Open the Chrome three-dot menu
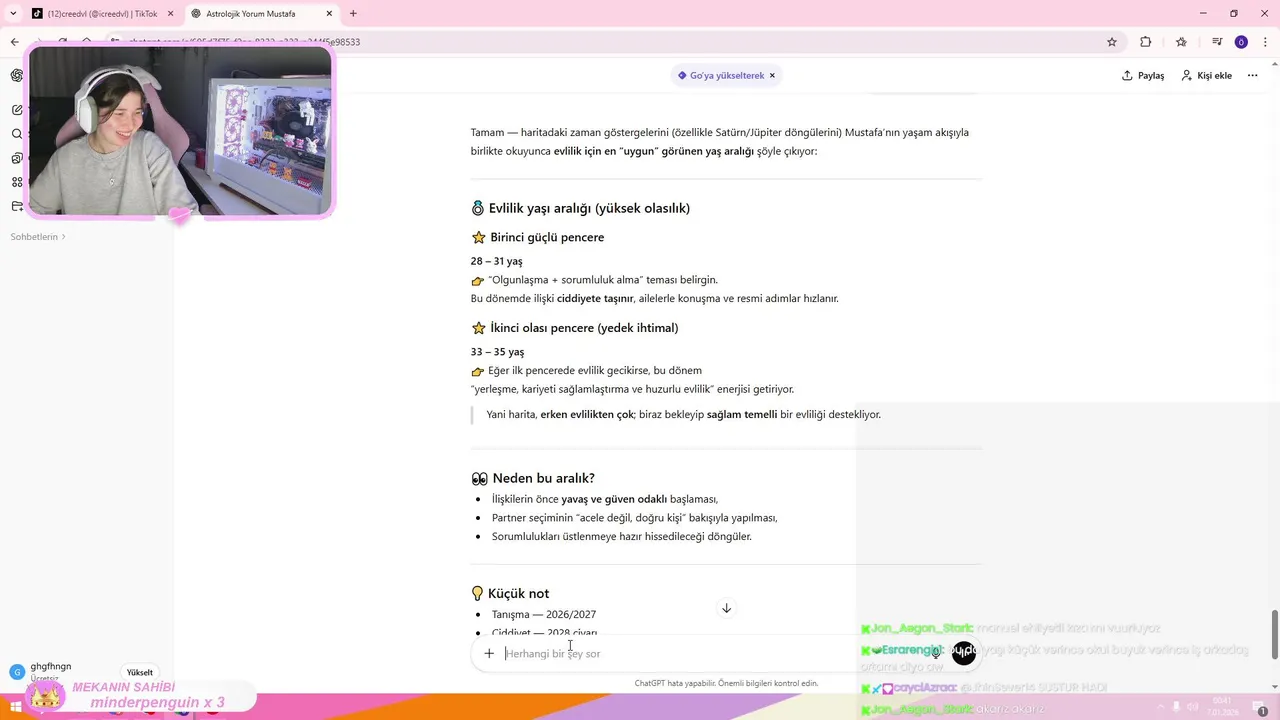The width and height of the screenshot is (1280, 720). (1266, 42)
